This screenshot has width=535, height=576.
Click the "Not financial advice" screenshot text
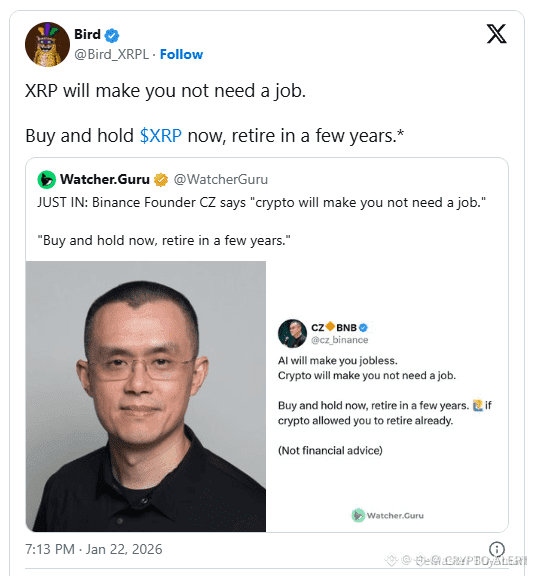(330, 450)
